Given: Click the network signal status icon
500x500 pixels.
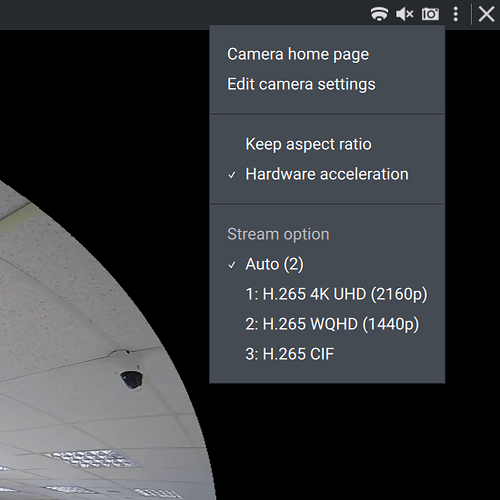Looking at the screenshot, I should click(x=379, y=14).
